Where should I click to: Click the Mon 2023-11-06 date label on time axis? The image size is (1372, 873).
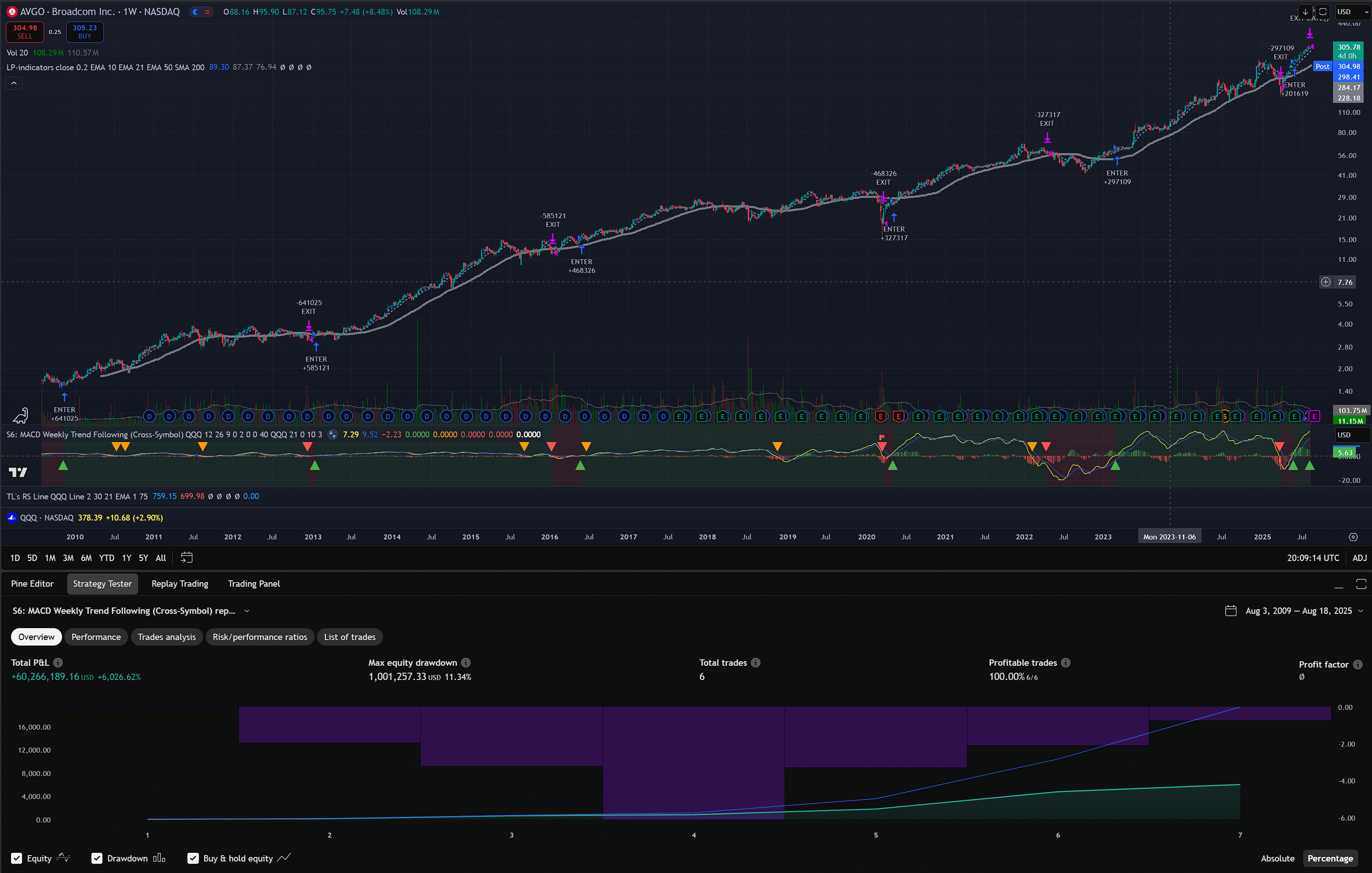[x=1169, y=537]
